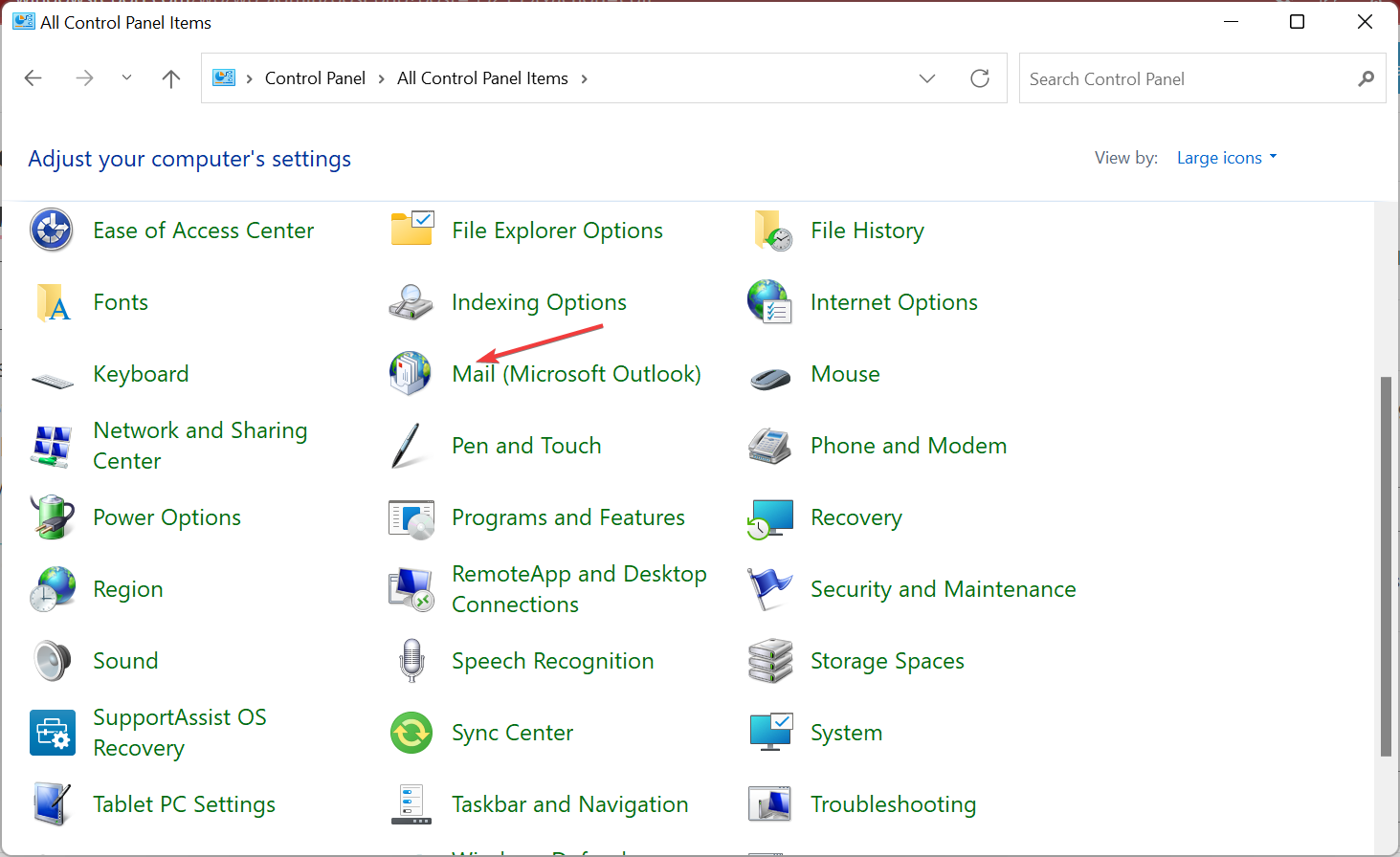Click the Keyboard icon
Image resolution: width=1400 pixels, height=857 pixels.
click(x=52, y=380)
